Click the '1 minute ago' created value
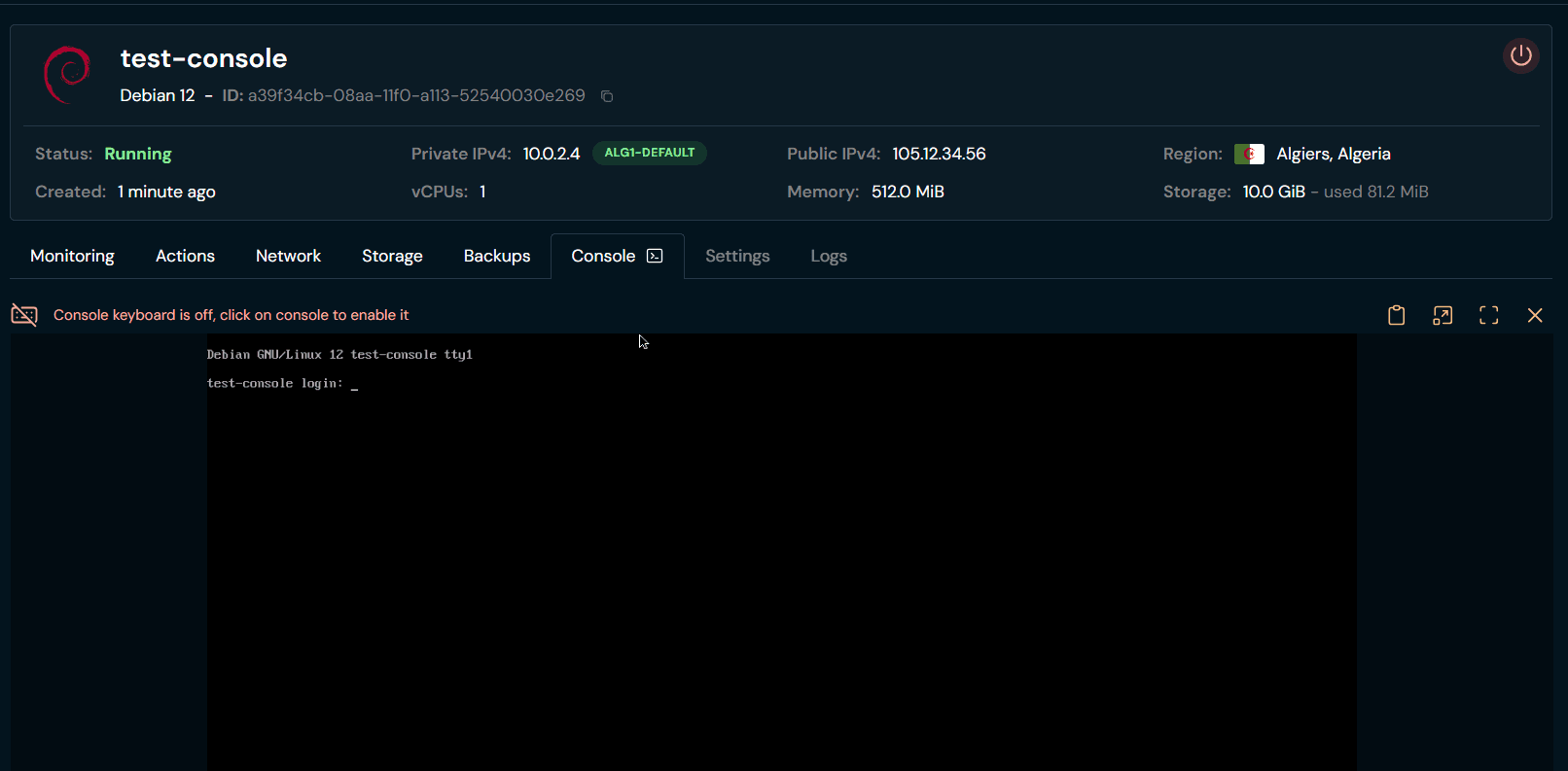Screen dimensions: 1568x771 (166, 192)
